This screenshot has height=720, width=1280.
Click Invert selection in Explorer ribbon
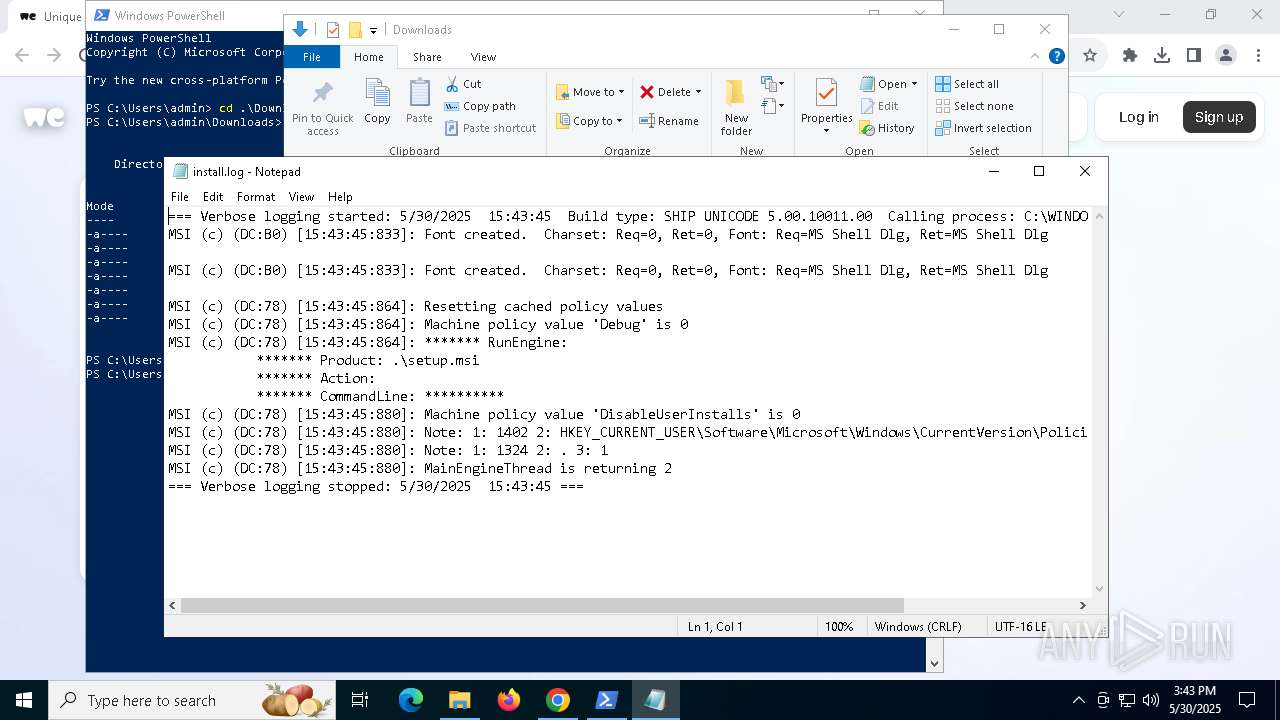pyautogui.click(x=983, y=128)
